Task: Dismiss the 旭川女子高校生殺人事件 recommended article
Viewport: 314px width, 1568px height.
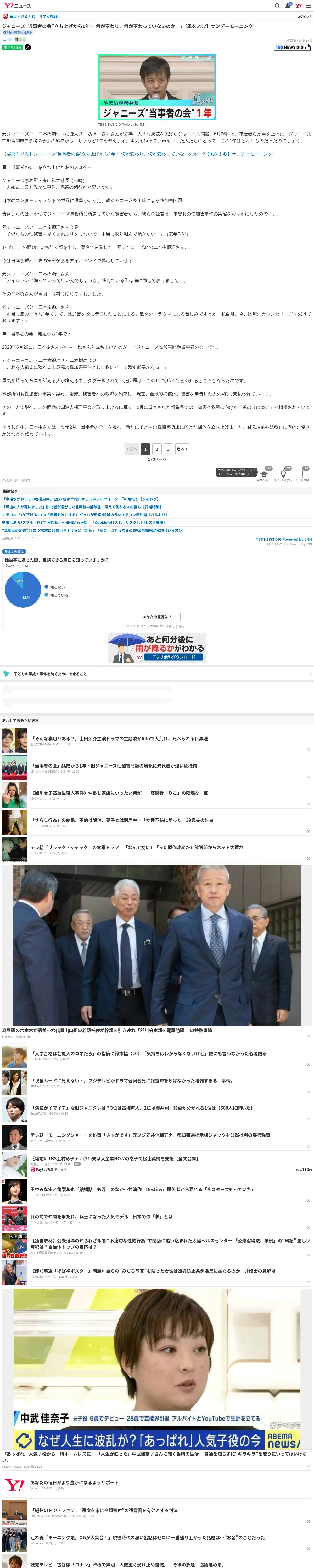Action: pos(308,804)
